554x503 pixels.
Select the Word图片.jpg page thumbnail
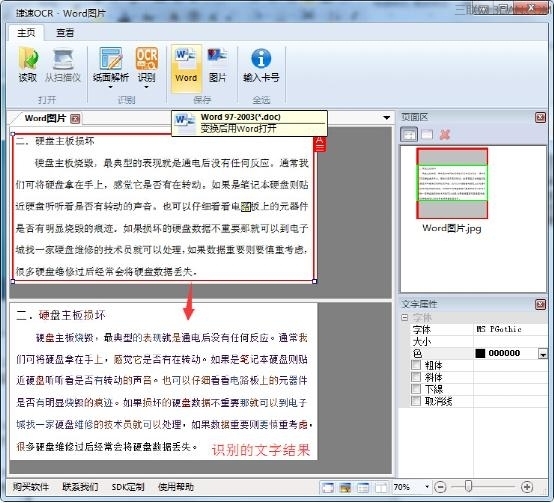452,183
